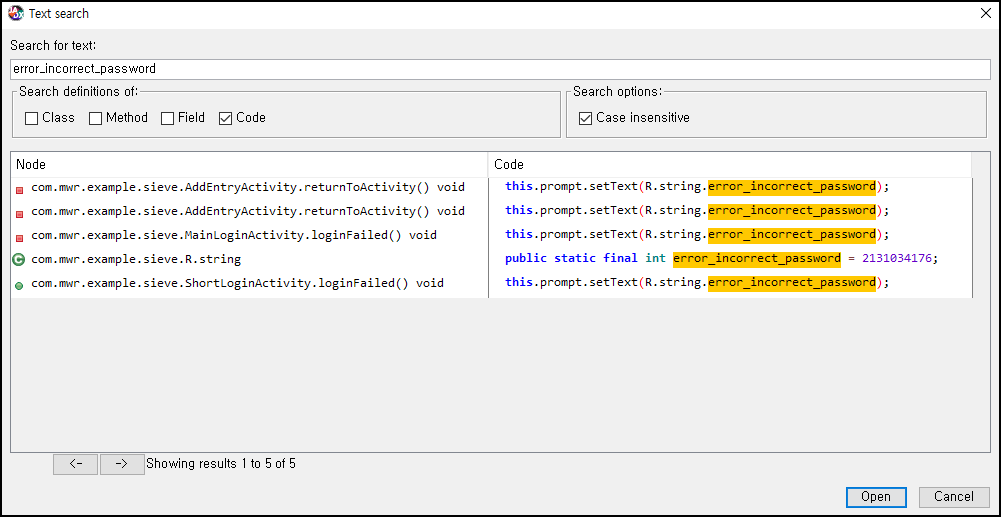Enable the Field search checkbox
1001x517 pixels.
(x=168, y=118)
